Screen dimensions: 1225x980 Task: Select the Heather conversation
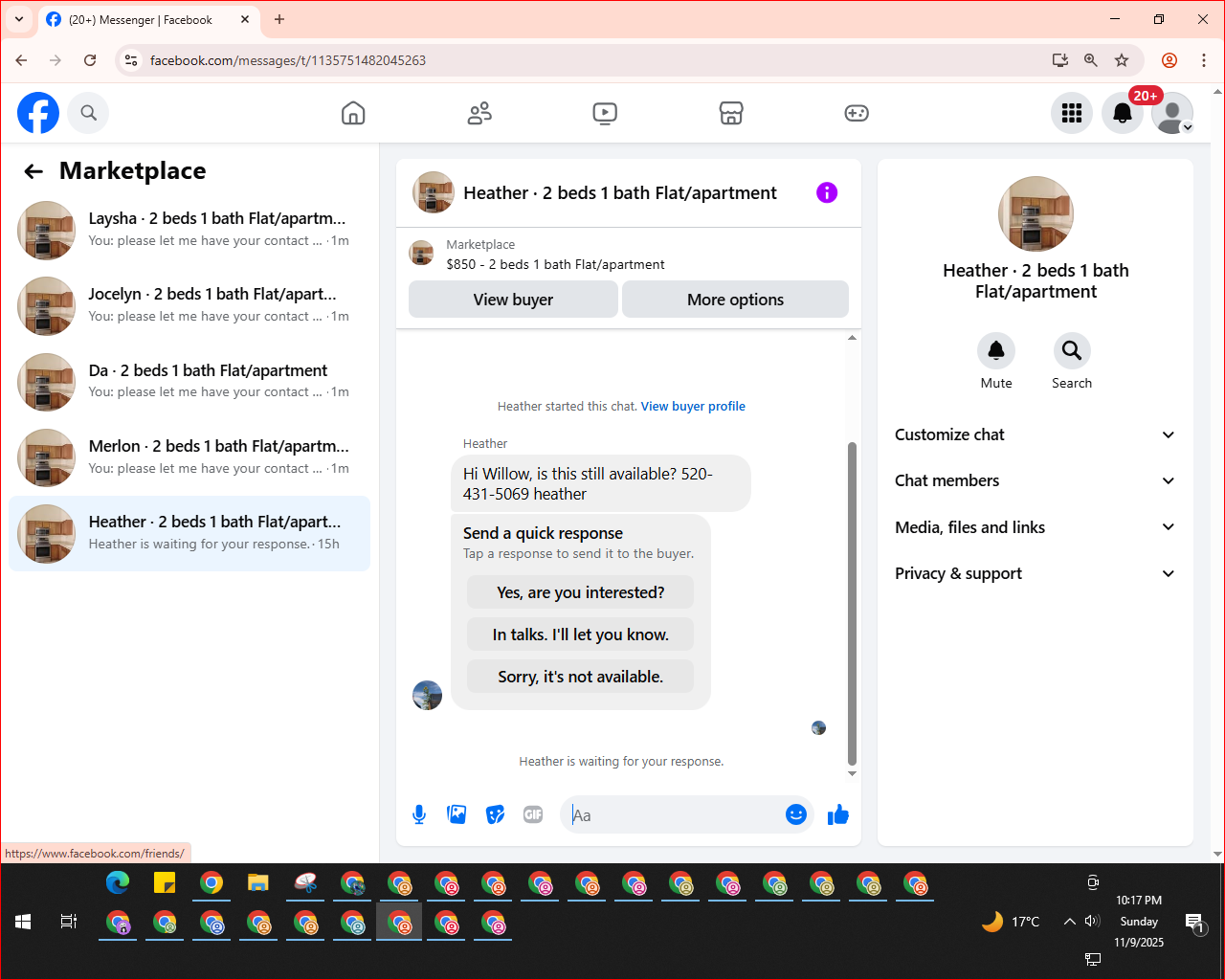[189, 533]
